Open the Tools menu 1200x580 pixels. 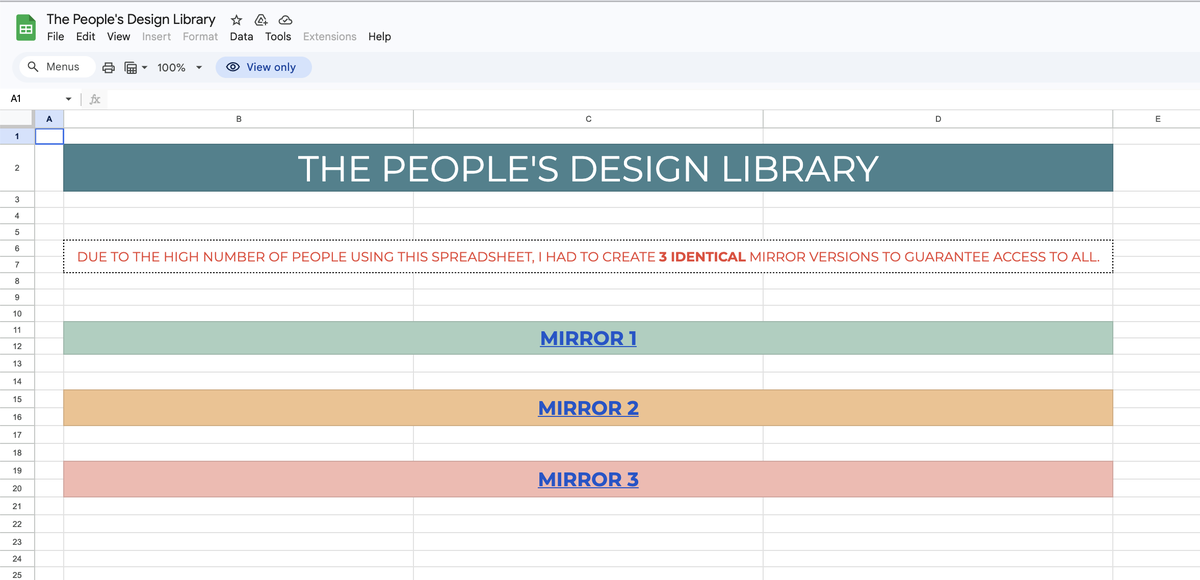278,36
